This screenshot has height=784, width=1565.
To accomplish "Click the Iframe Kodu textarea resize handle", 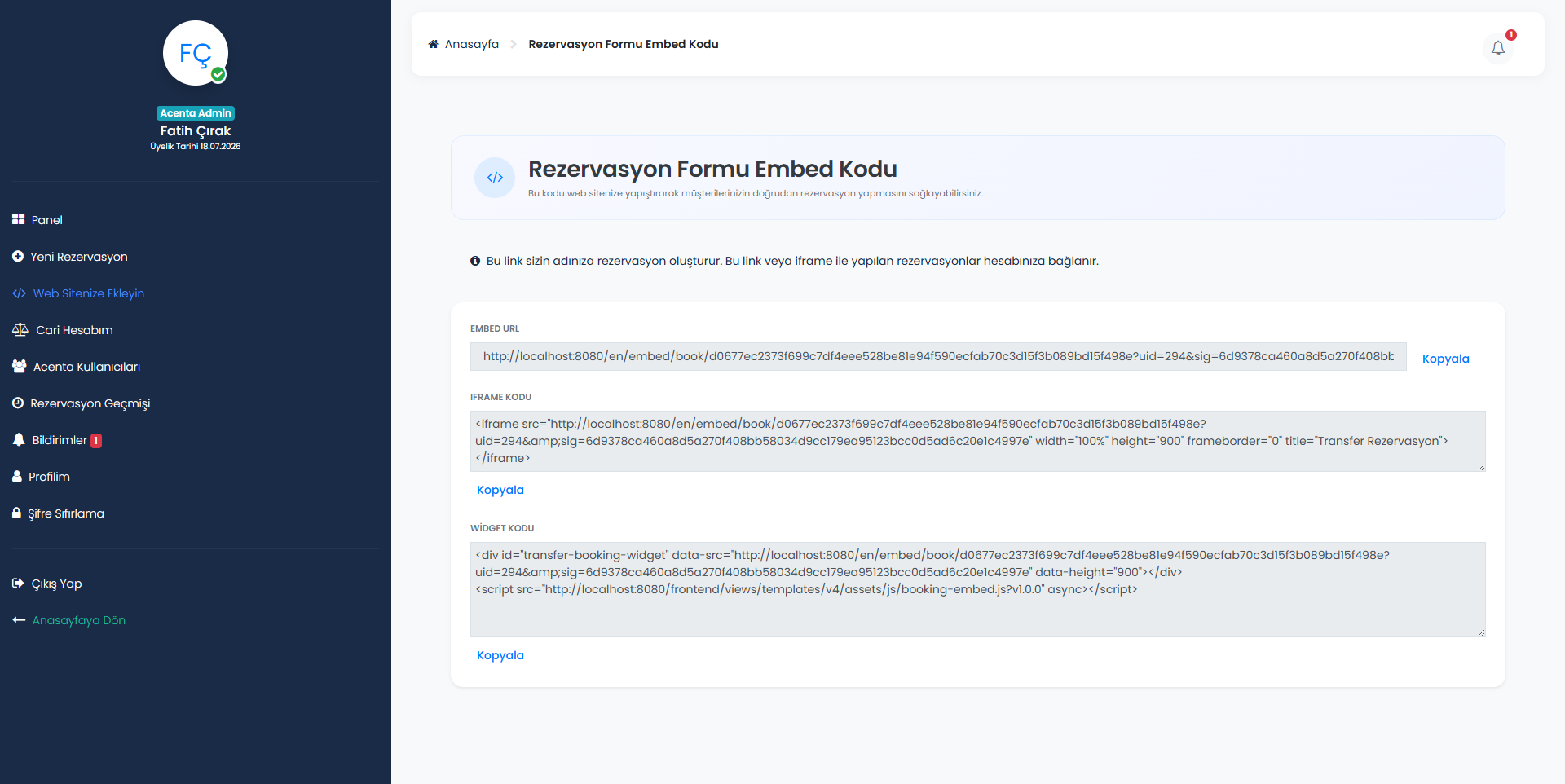I will click(x=1481, y=467).
